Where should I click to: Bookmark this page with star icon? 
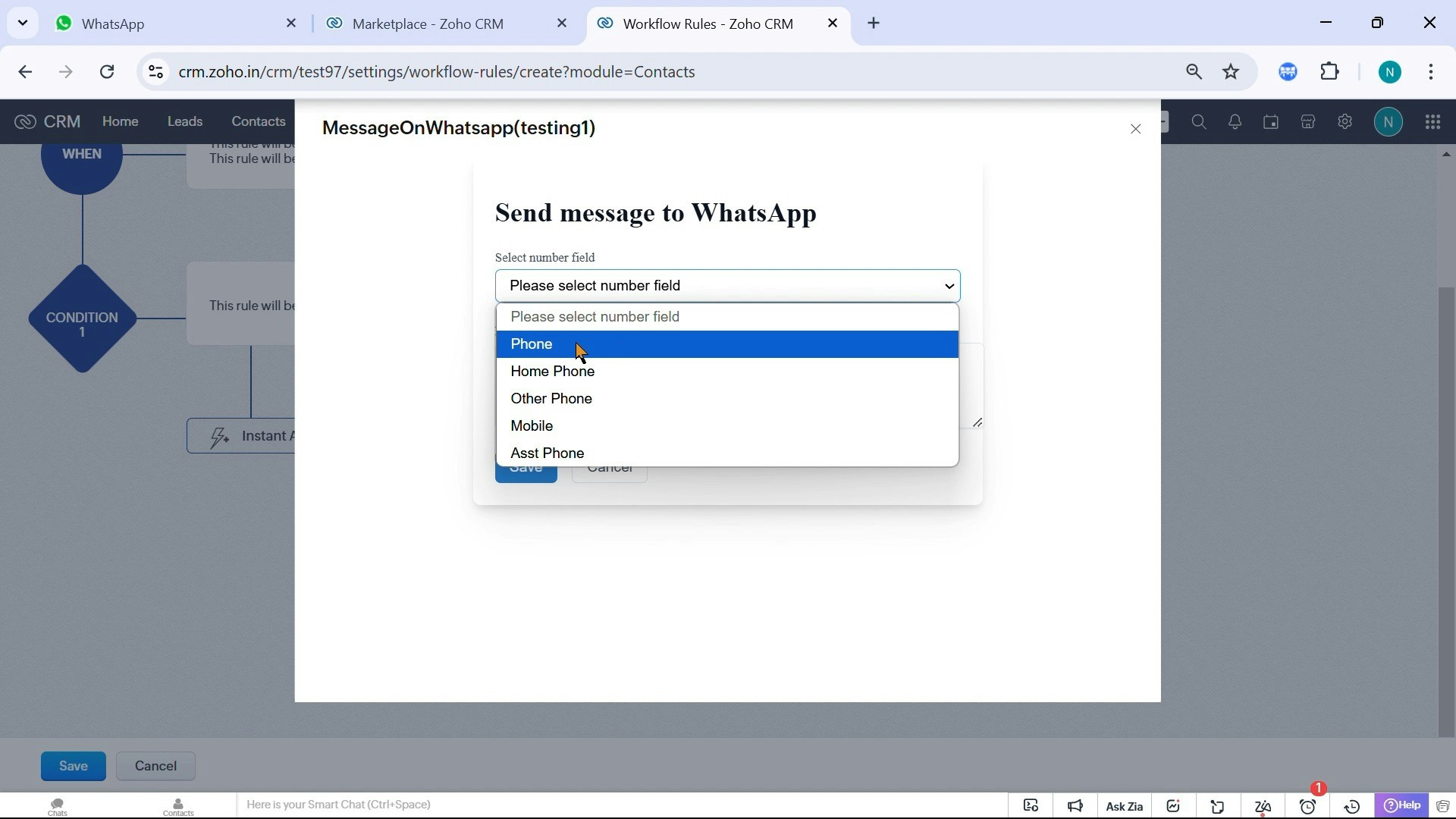pyautogui.click(x=1231, y=72)
